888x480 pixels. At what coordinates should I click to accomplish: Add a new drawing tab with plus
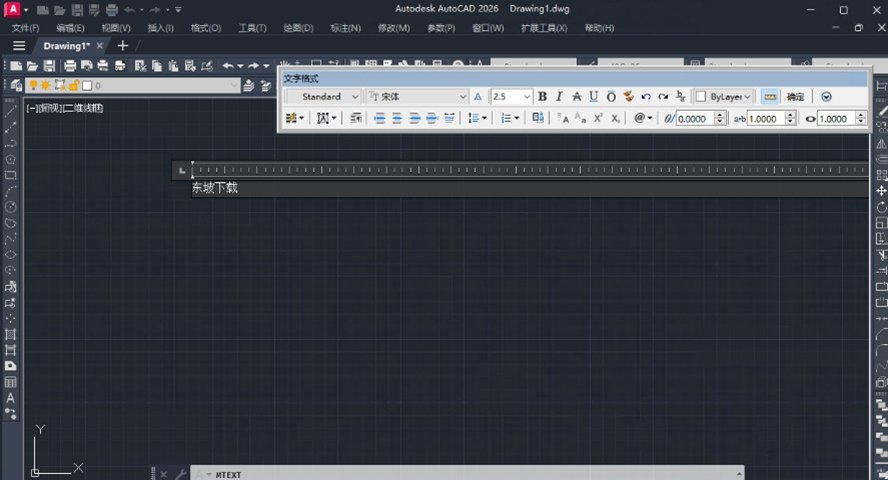[x=122, y=46]
